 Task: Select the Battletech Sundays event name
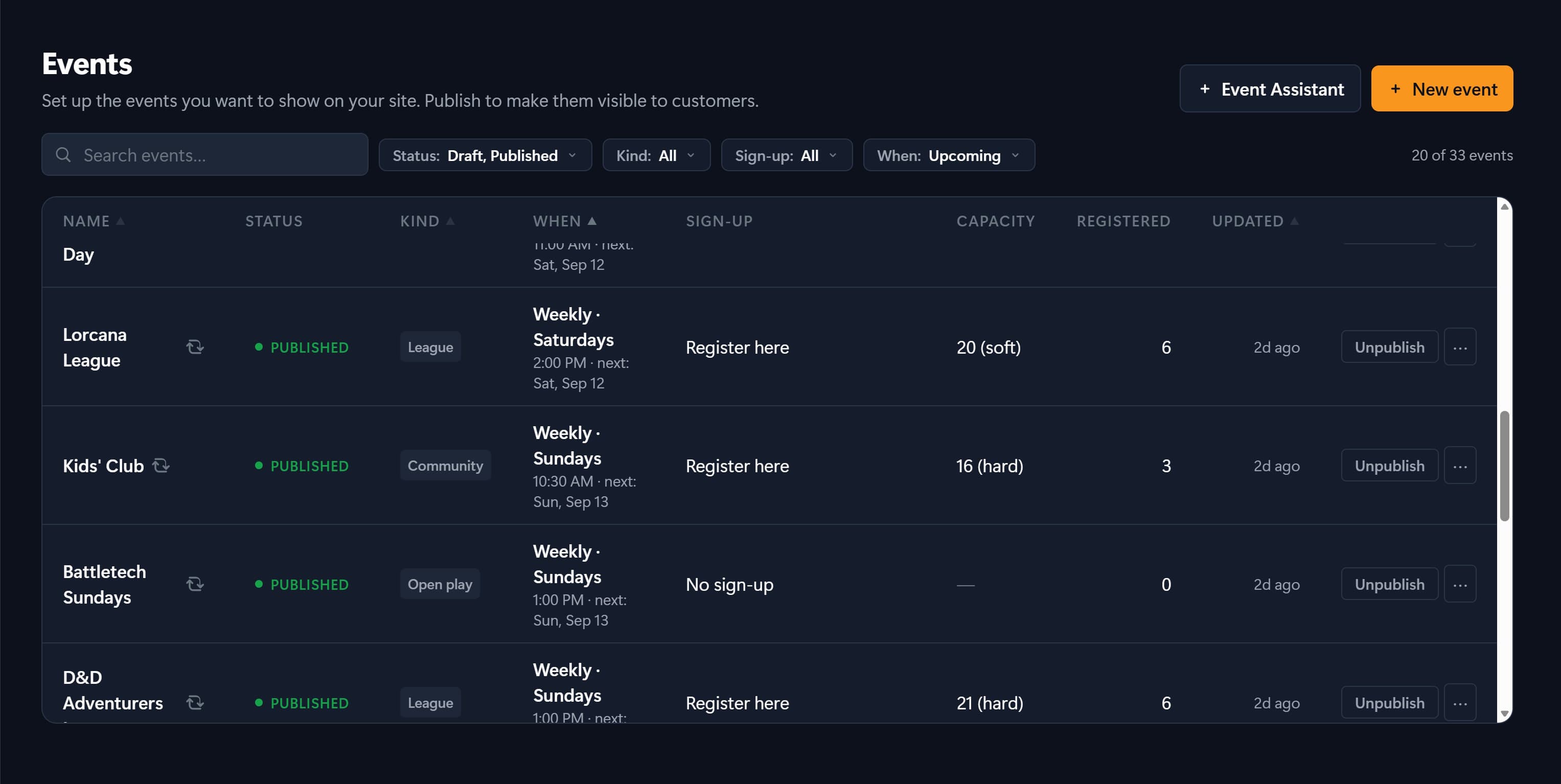click(x=104, y=585)
